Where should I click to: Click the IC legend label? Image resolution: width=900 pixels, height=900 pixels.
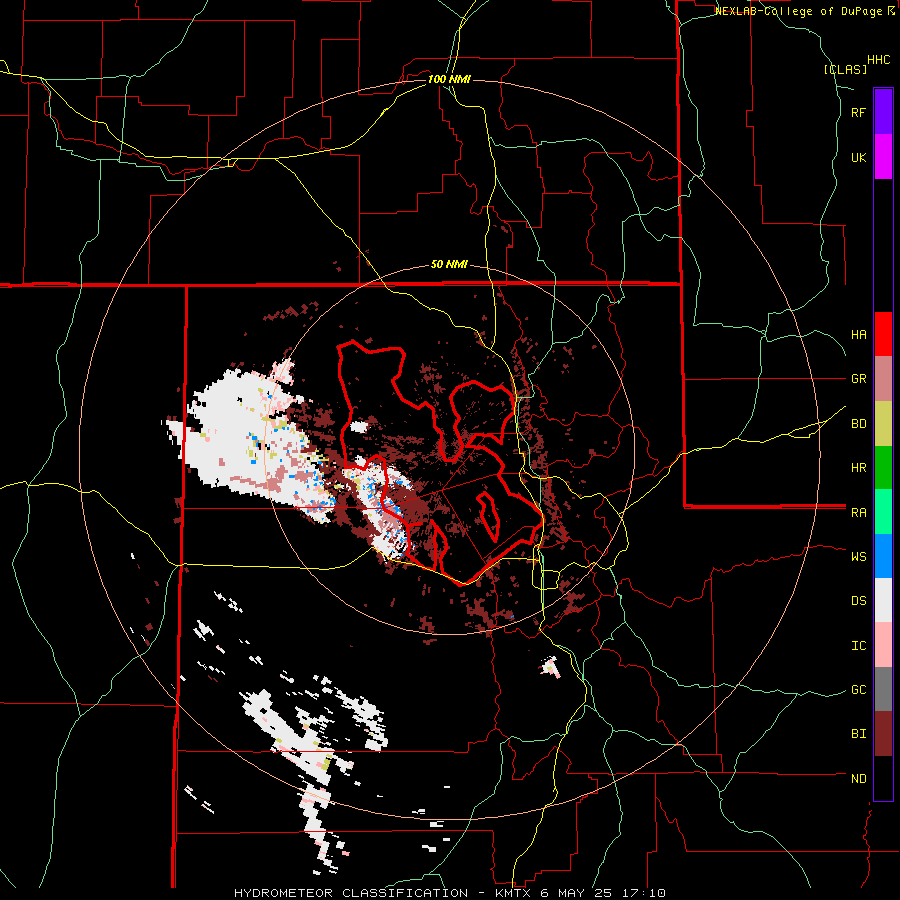(x=858, y=646)
